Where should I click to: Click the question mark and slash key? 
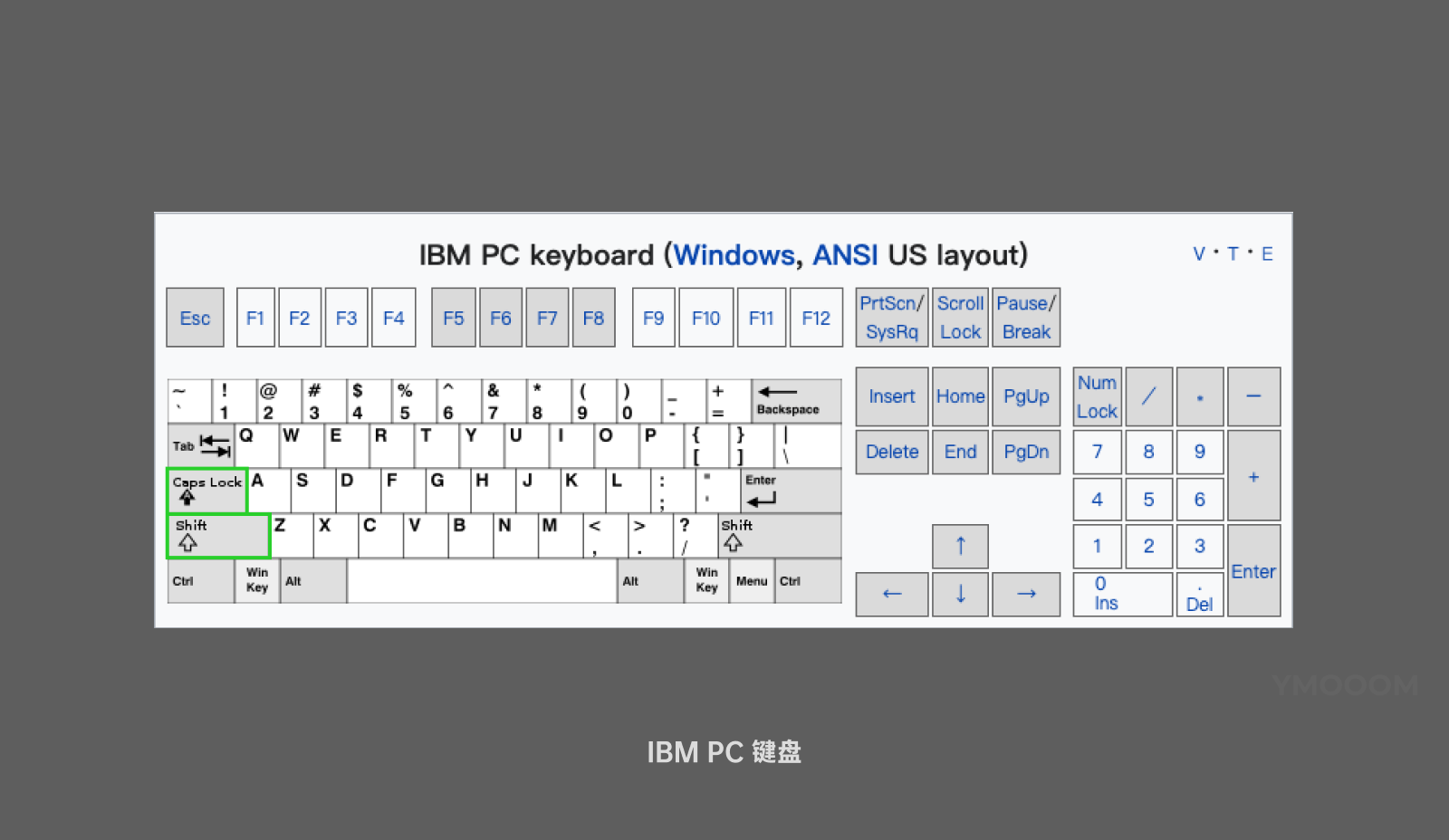pos(696,536)
